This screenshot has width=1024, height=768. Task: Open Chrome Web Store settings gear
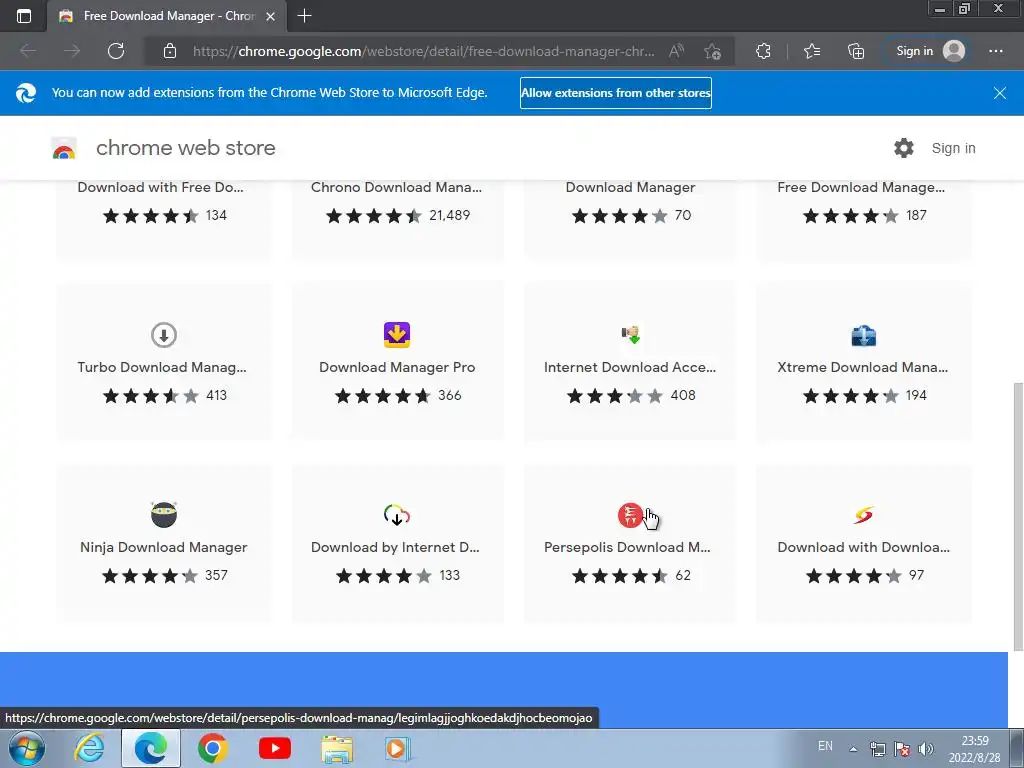(904, 148)
